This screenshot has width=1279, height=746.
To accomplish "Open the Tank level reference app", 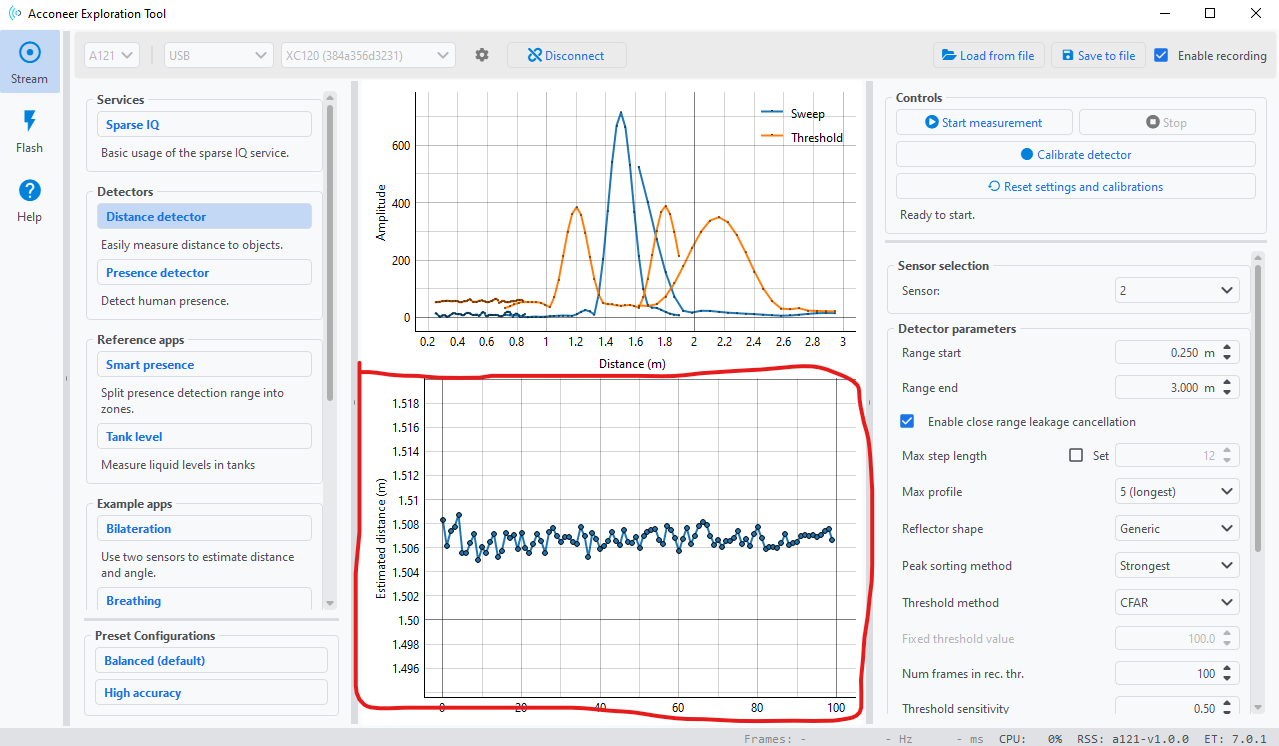I will [x=204, y=436].
